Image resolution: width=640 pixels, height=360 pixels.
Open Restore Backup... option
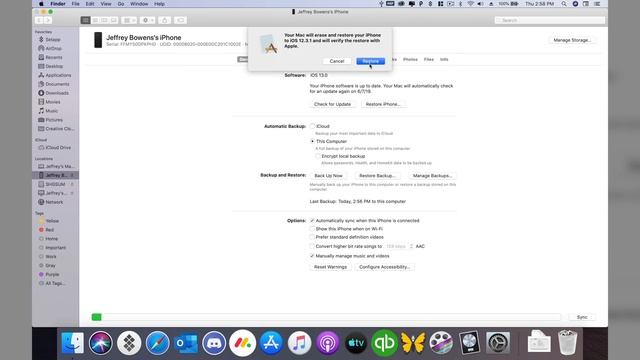(x=377, y=176)
